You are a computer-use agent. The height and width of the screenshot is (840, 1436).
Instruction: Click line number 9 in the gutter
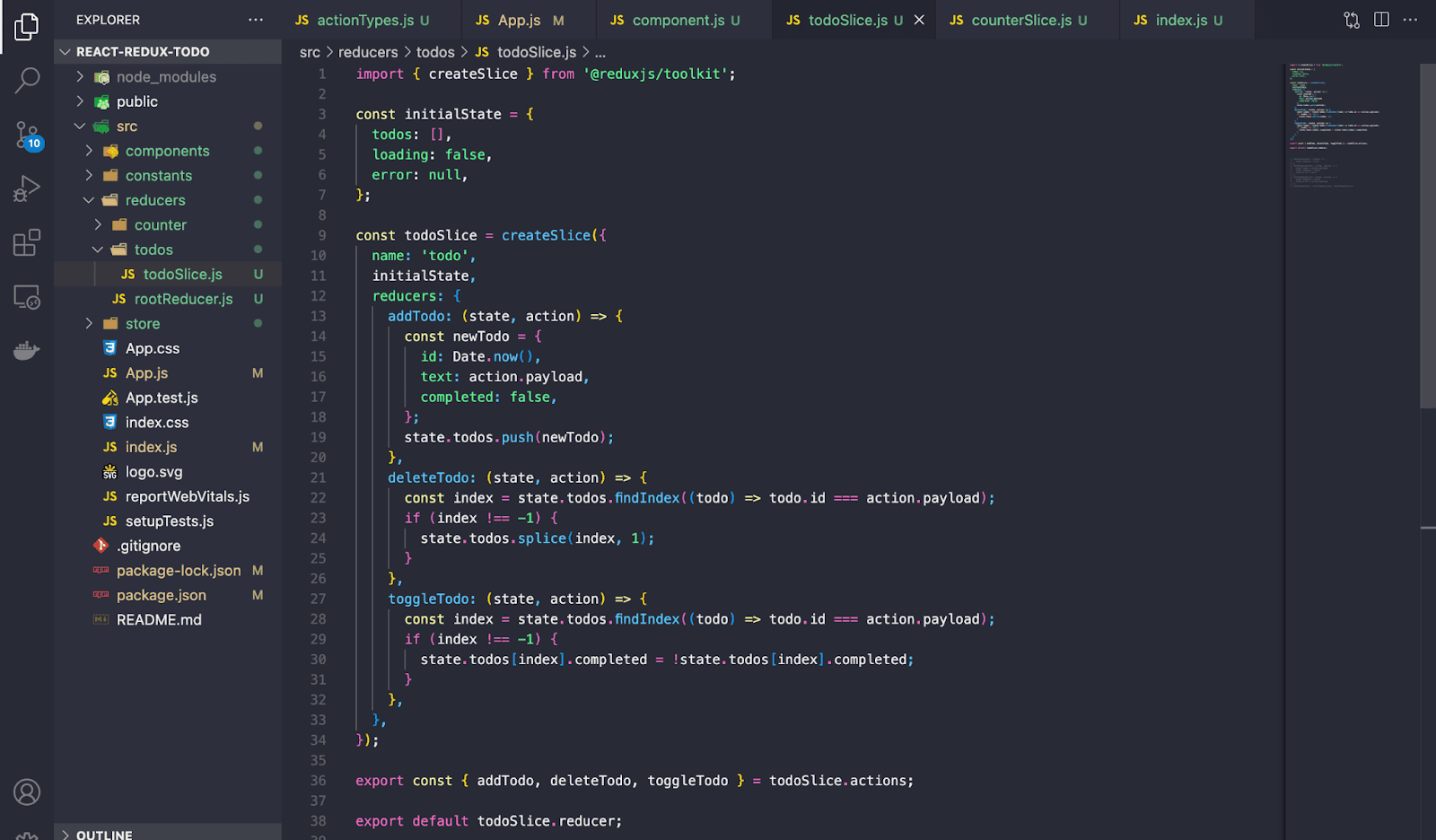pyautogui.click(x=322, y=235)
